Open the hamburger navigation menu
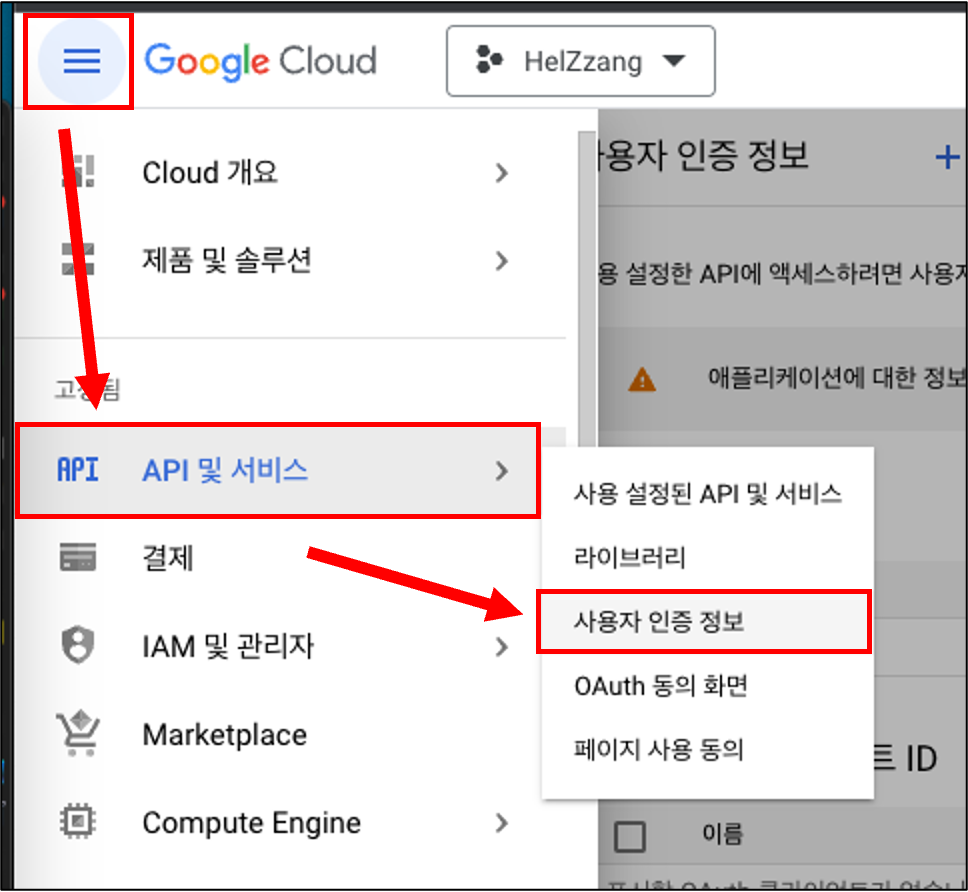The image size is (968, 892). [x=81, y=61]
